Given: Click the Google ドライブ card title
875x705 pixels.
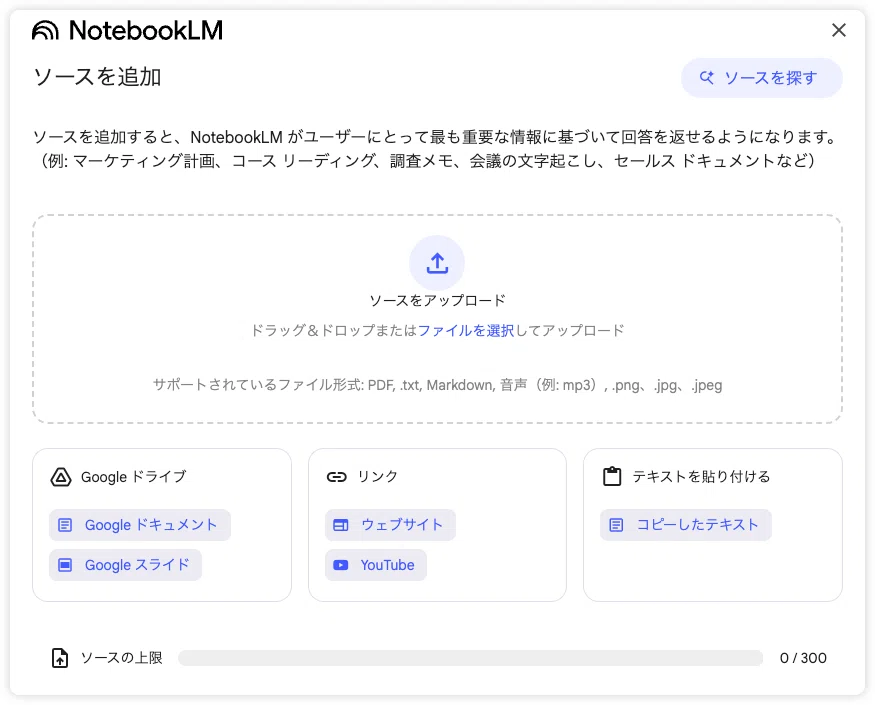Looking at the screenshot, I should pyautogui.click(x=133, y=477).
